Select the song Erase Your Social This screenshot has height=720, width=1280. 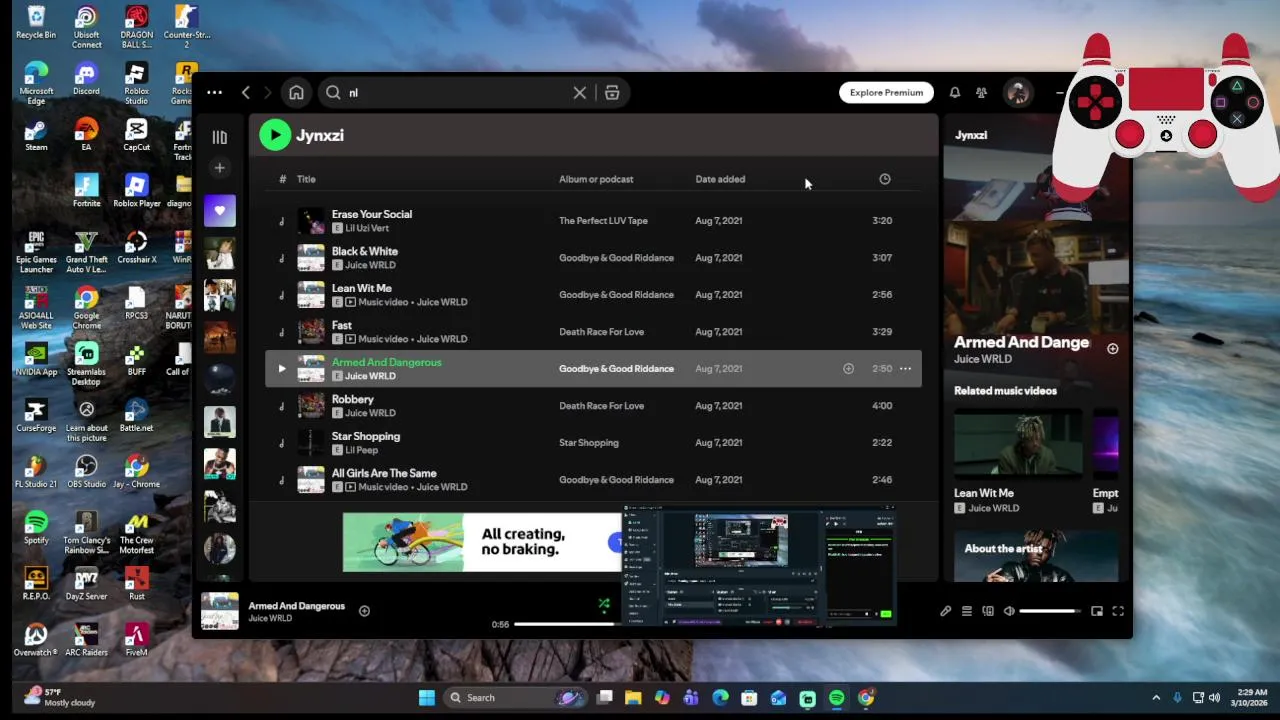pyautogui.click(x=372, y=214)
